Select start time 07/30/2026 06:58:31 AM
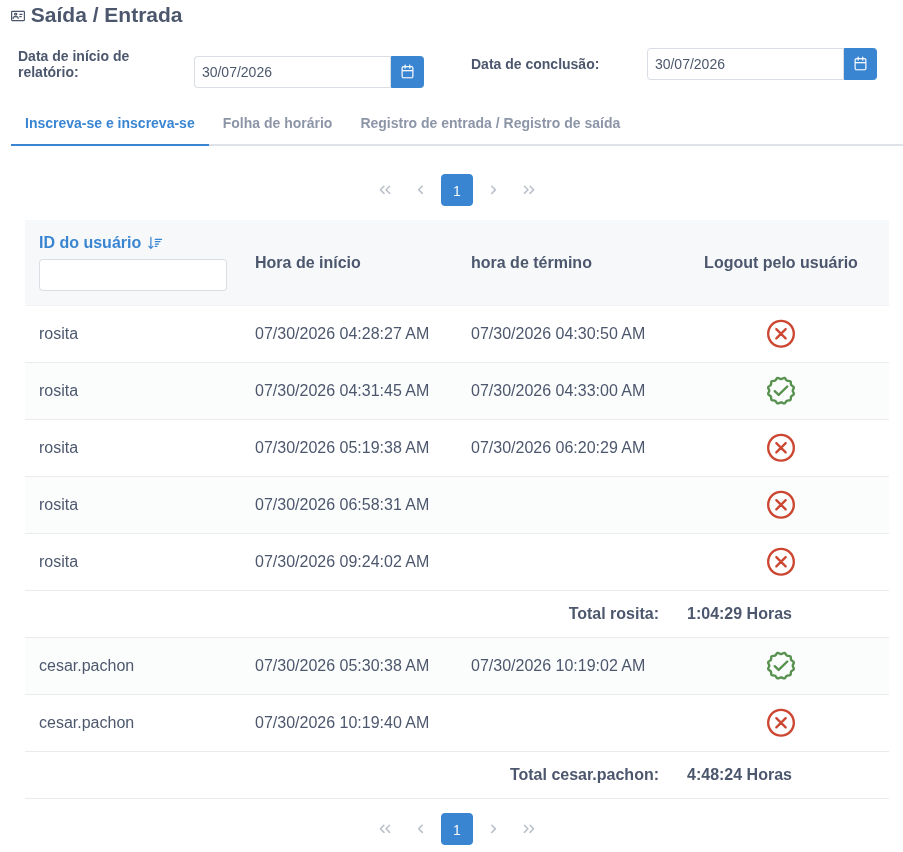Viewport: 903px width, 852px height. pyautogui.click(x=342, y=505)
